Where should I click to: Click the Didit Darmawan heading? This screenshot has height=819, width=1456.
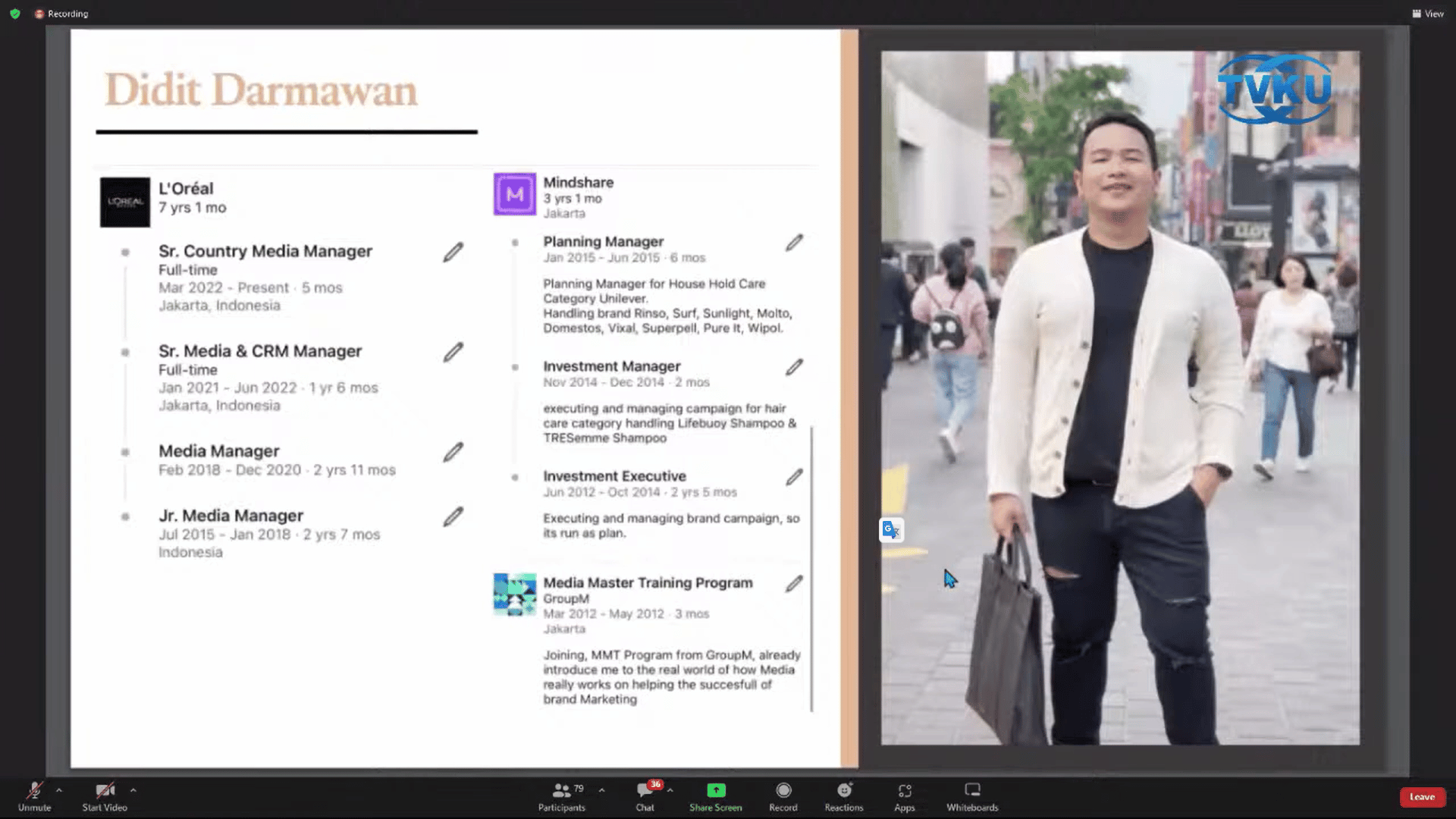(261, 90)
